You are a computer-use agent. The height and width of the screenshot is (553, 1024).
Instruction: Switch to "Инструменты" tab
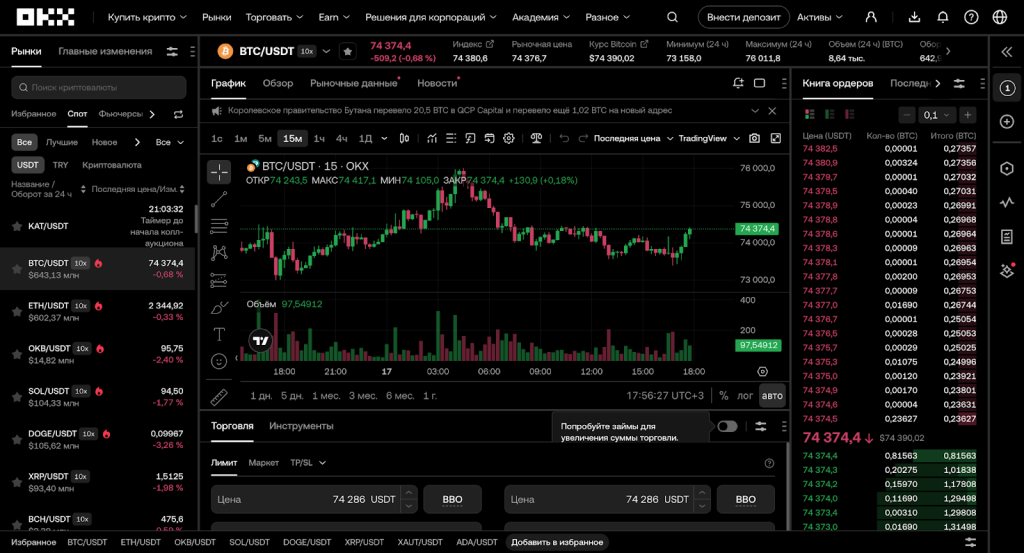(x=301, y=426)
